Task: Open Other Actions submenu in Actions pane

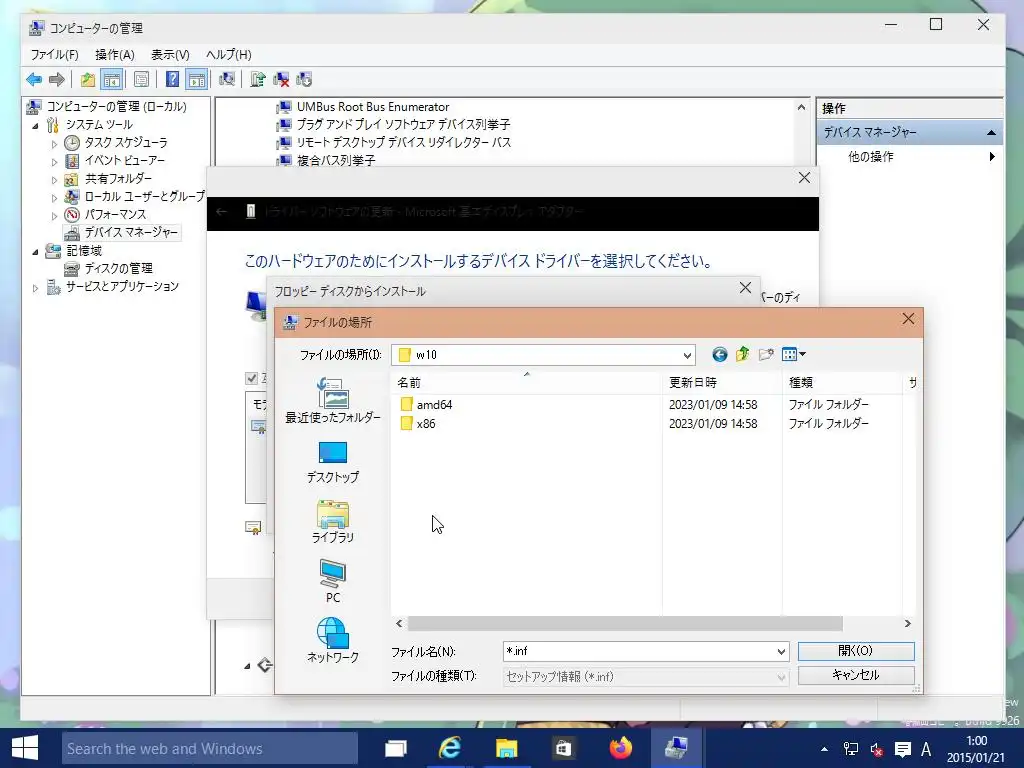Action: pos(909,157)
